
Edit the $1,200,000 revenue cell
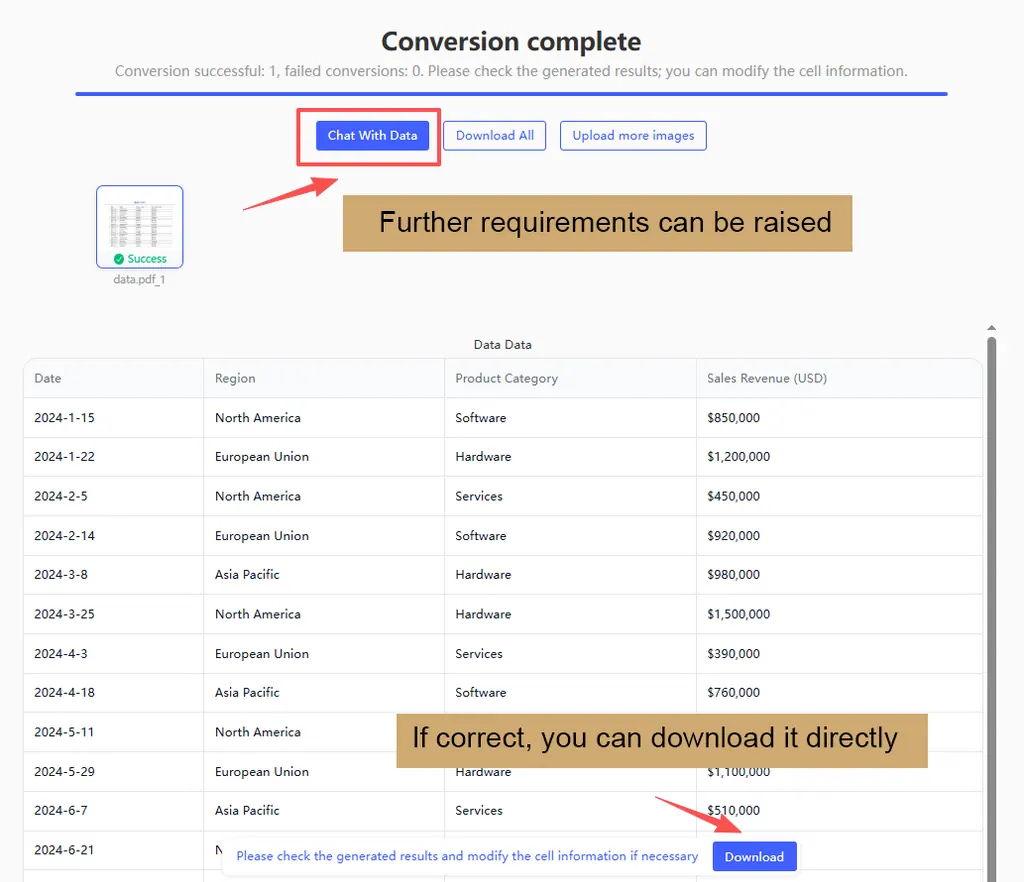click(738, 457)
